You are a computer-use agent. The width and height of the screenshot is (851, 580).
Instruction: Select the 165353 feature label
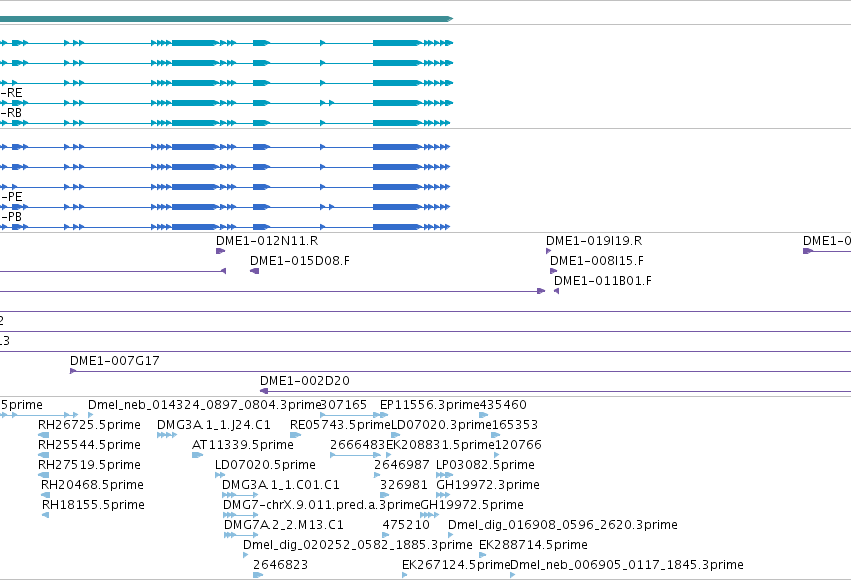tap(515, 425)
